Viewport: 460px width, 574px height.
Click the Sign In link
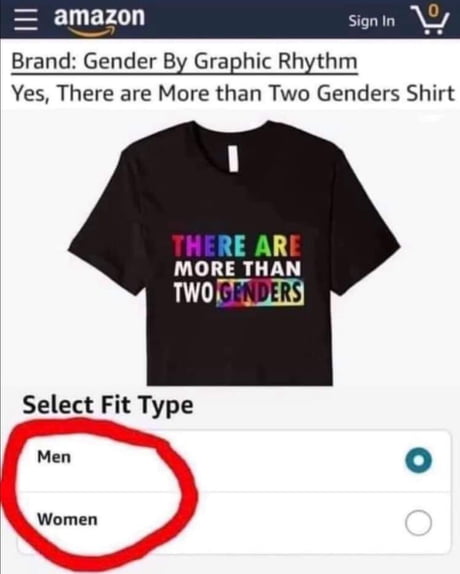(x=371, y=21)
